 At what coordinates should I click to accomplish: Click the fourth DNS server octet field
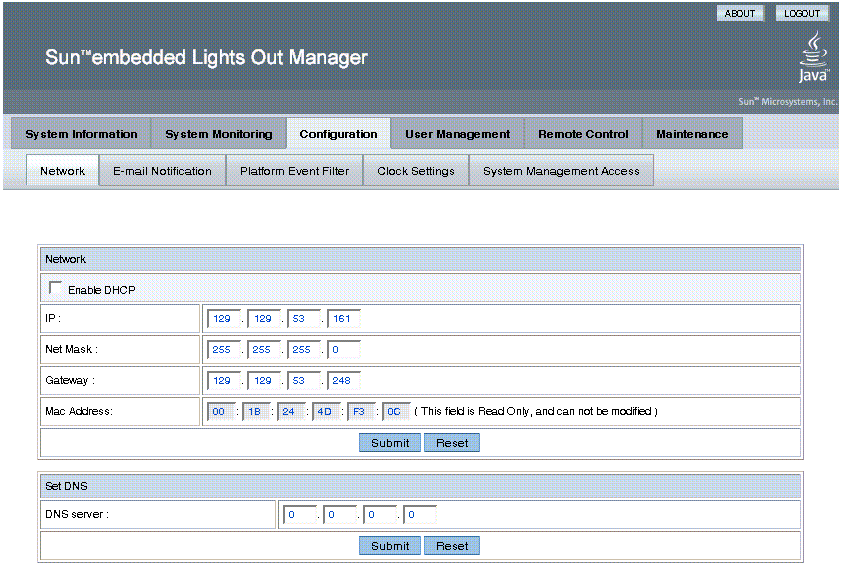tap(419, 514)
